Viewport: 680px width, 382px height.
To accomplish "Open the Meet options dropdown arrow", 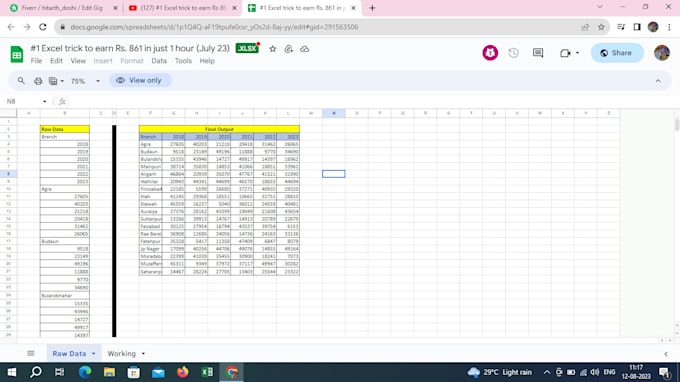I will pyautogui.click(x=577, y=53).
